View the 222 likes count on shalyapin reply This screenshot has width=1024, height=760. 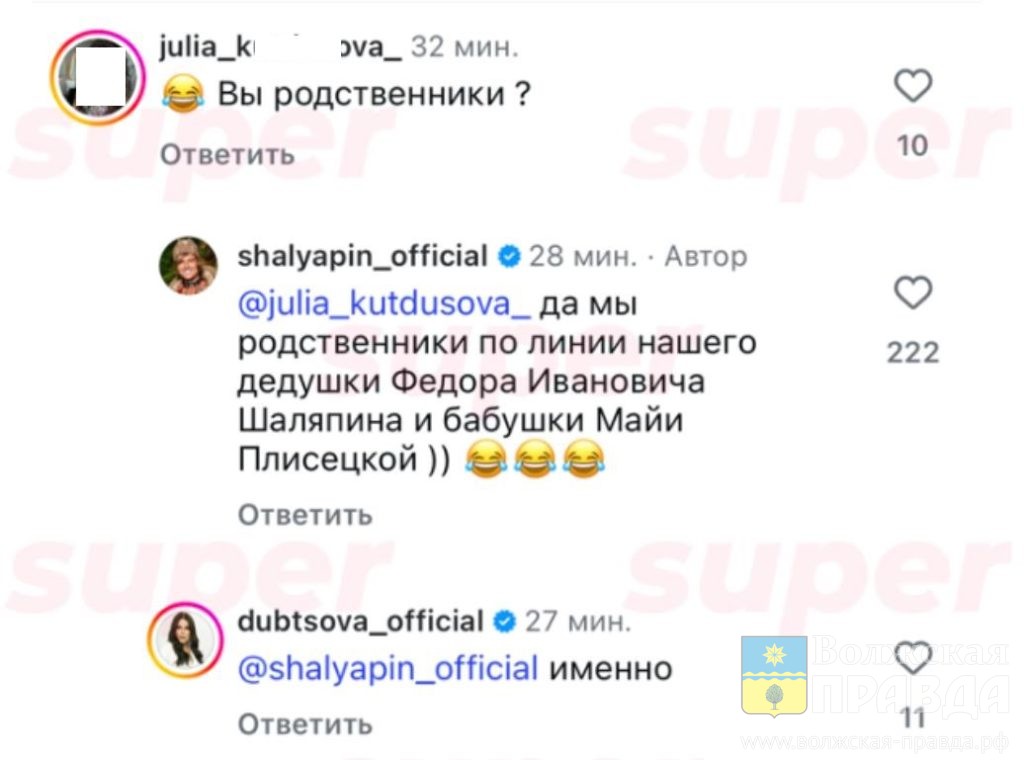coord(912,353)
